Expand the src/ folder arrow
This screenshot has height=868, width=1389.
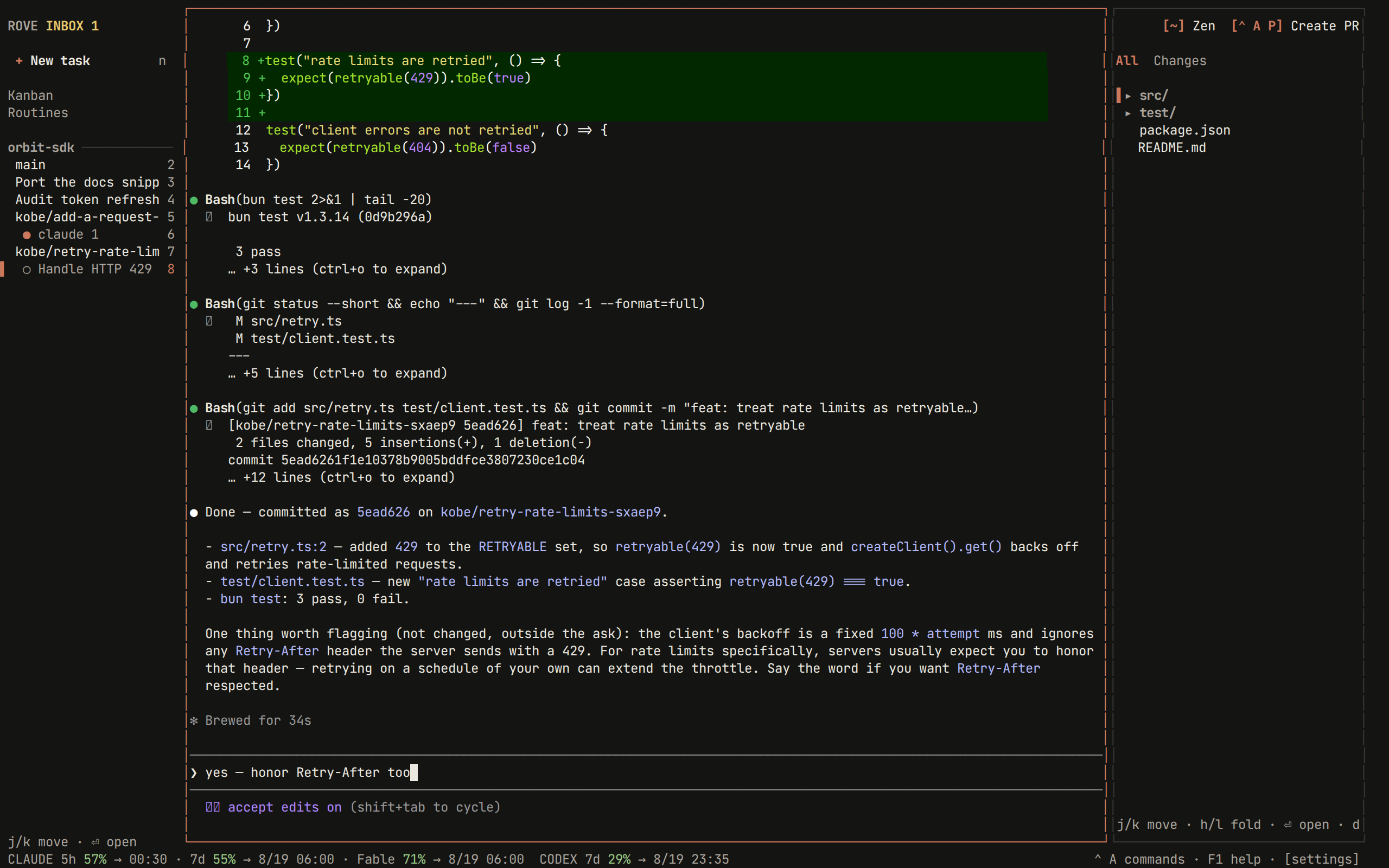tap(1128, 96)
